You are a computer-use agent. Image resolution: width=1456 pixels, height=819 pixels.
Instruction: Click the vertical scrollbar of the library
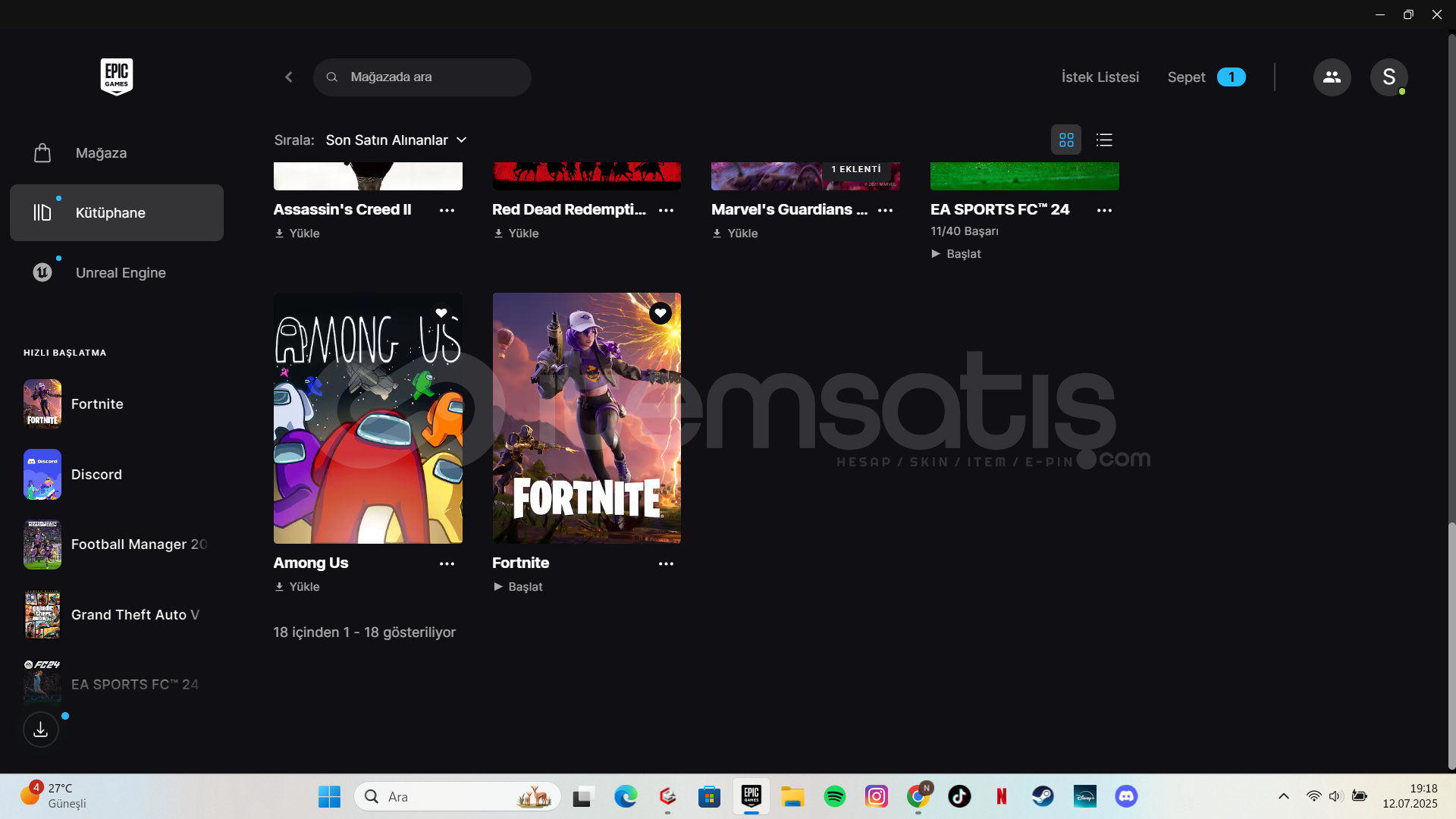click(1451, 645)
